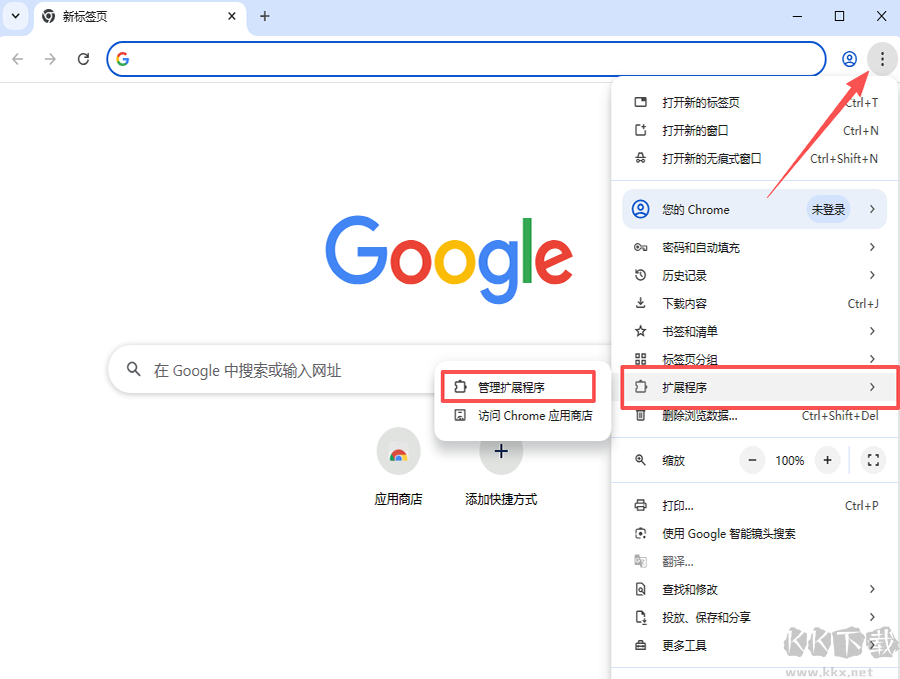The height and width of the screenshot is (679, 900).
Task: Enter fullscreen with the fullscreen icon
Action: [x=873, y=460]
